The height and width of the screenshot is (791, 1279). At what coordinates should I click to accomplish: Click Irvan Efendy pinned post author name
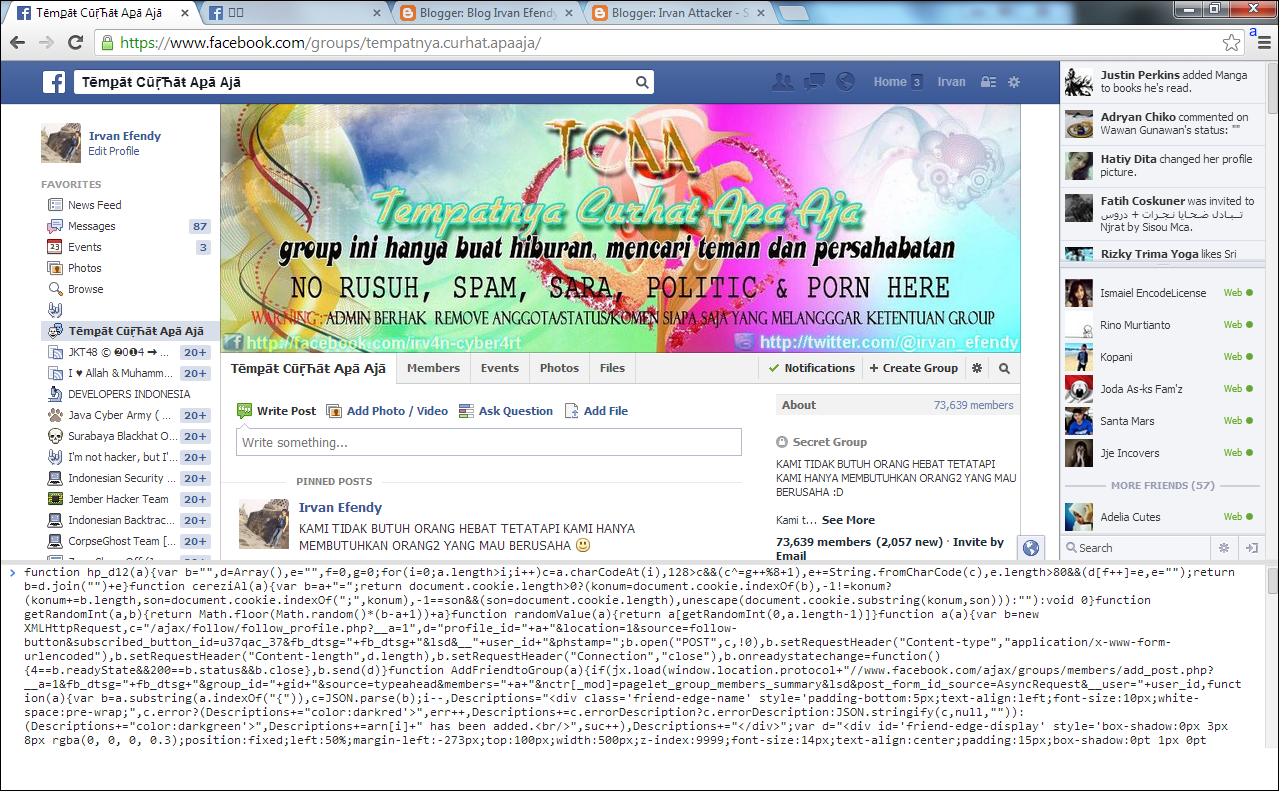(x=340, y=508)
